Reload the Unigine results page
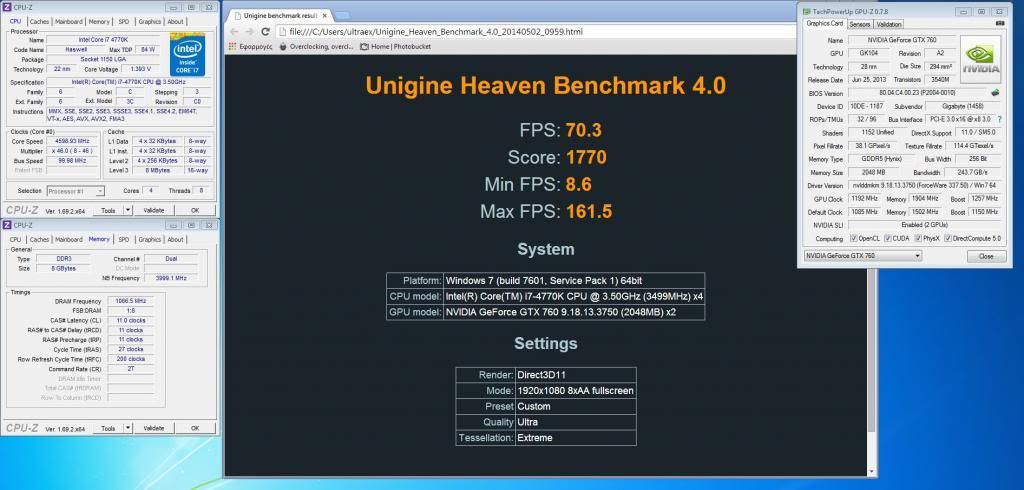Image resolution: width=1024 pixels, height=490 pixels. click(x=265, y=31)
